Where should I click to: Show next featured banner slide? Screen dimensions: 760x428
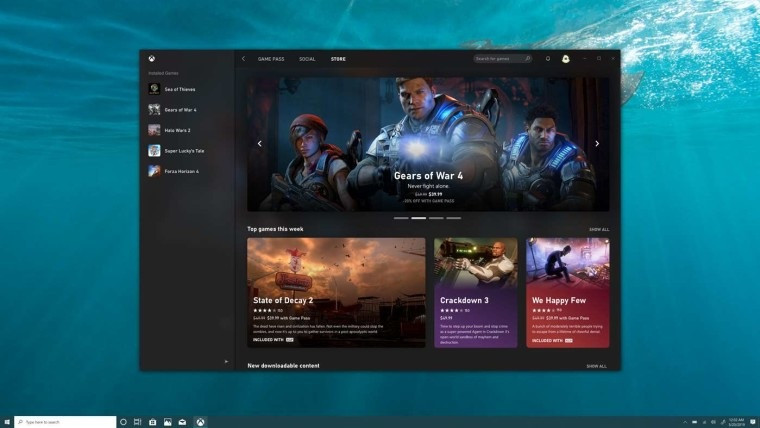coord(597,143)
